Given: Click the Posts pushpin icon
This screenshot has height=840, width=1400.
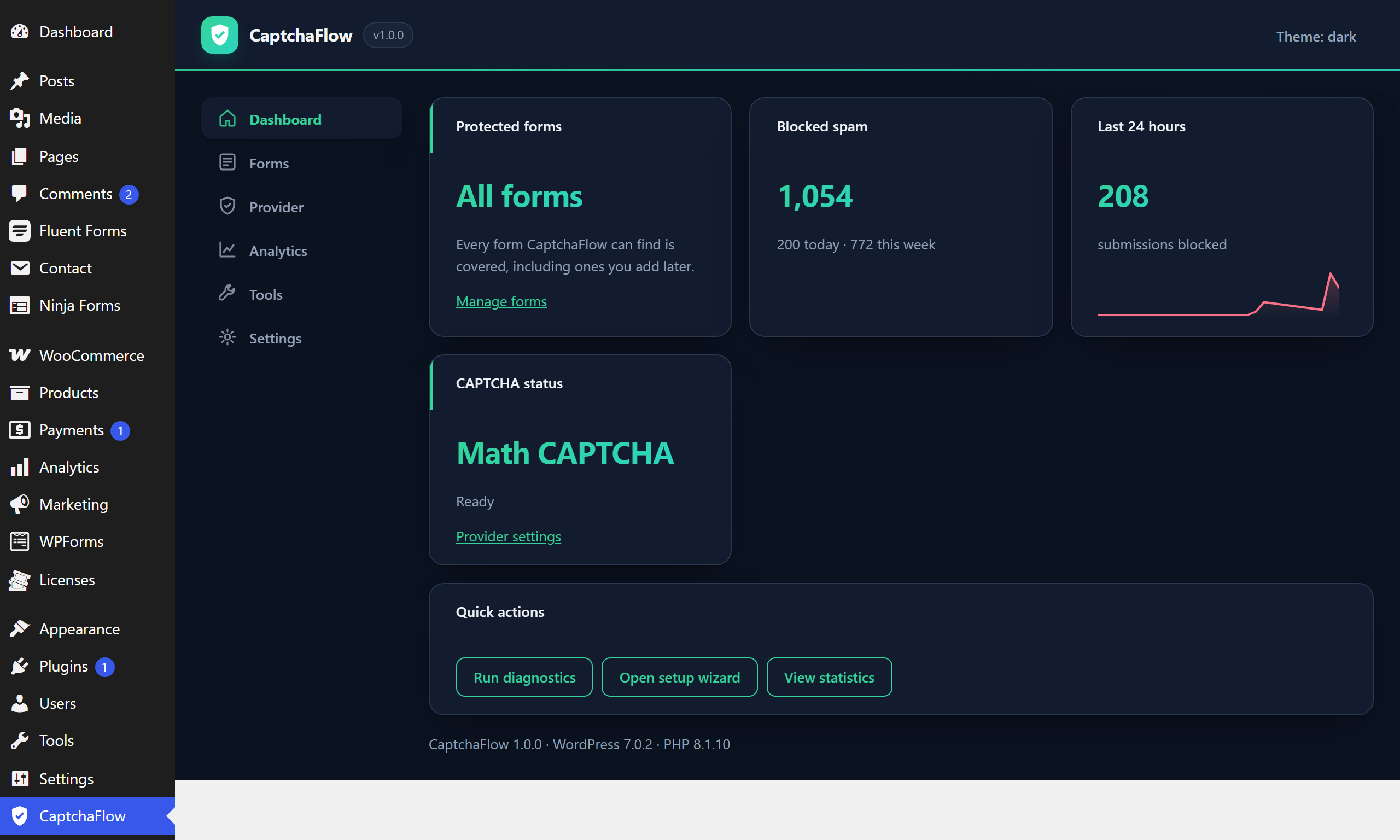Looking at the screenshot, I should [x=20, y=81].
